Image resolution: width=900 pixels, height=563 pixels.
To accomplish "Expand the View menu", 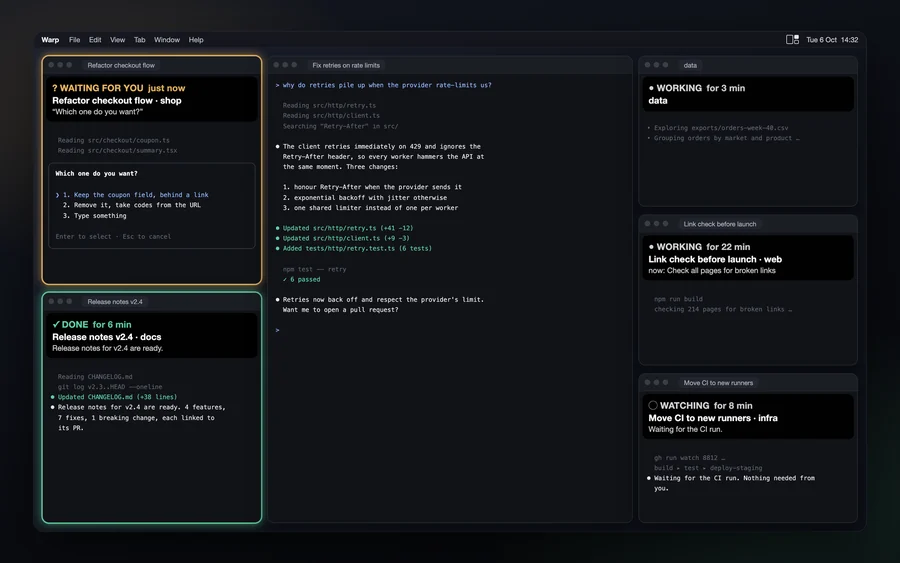I will pos(117,40).
